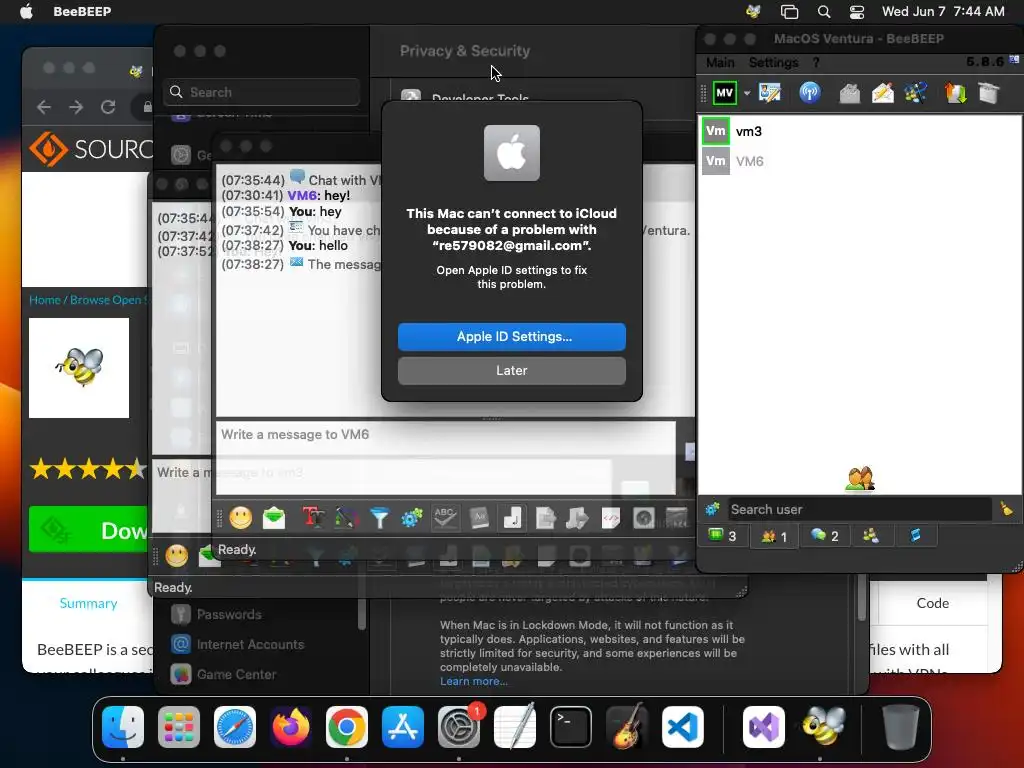Click the send file document icon
This screenshot has height=768, width=1024.
[x=545, y=519]
